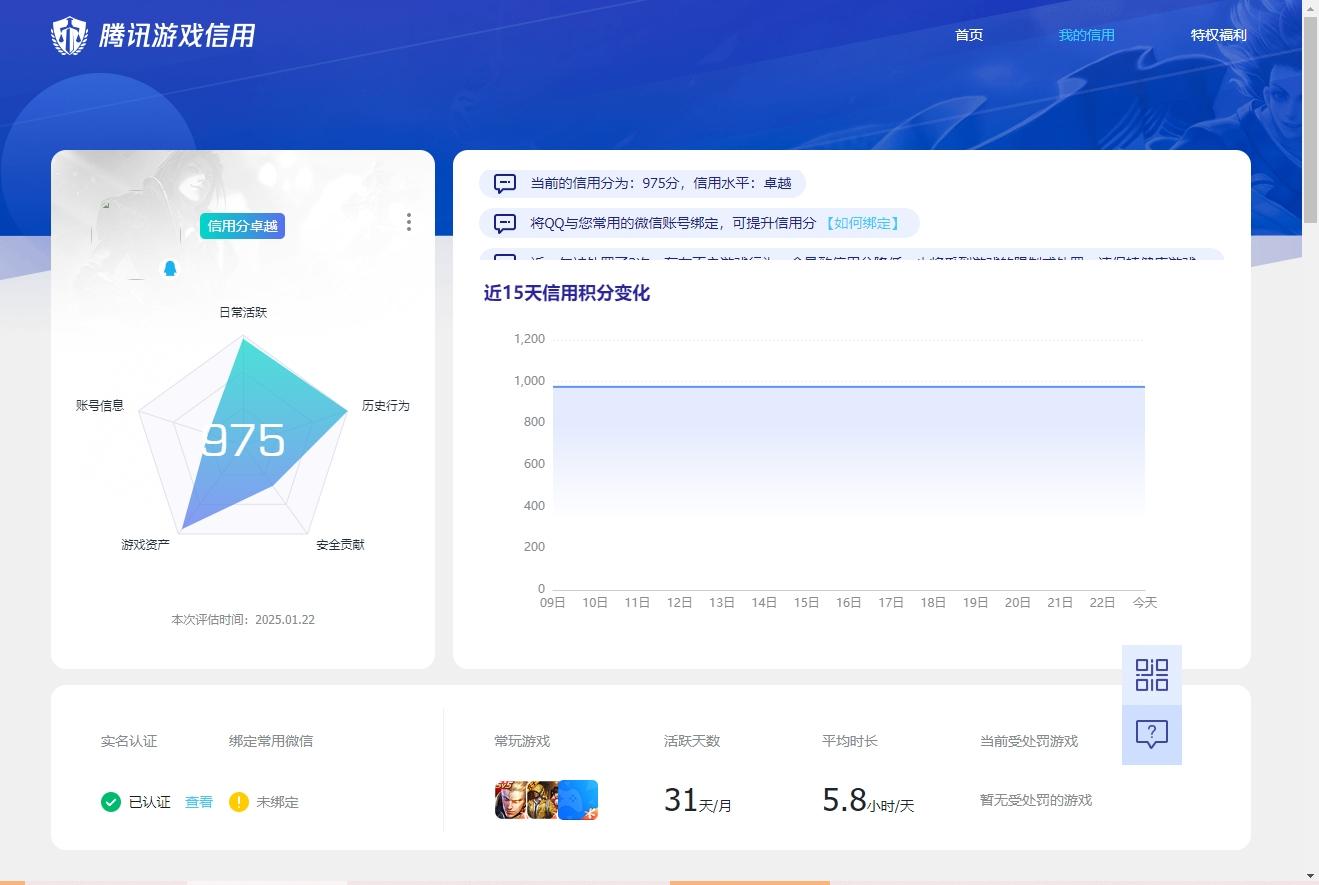
Task: Click the scrollbar down arrow
Action: [x=1311, y=876]
